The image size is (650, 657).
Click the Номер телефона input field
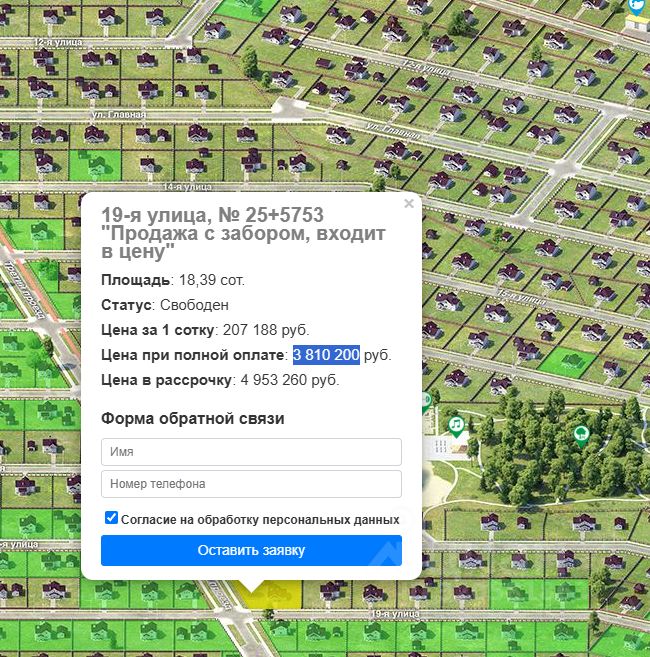(x=251, y=484)
